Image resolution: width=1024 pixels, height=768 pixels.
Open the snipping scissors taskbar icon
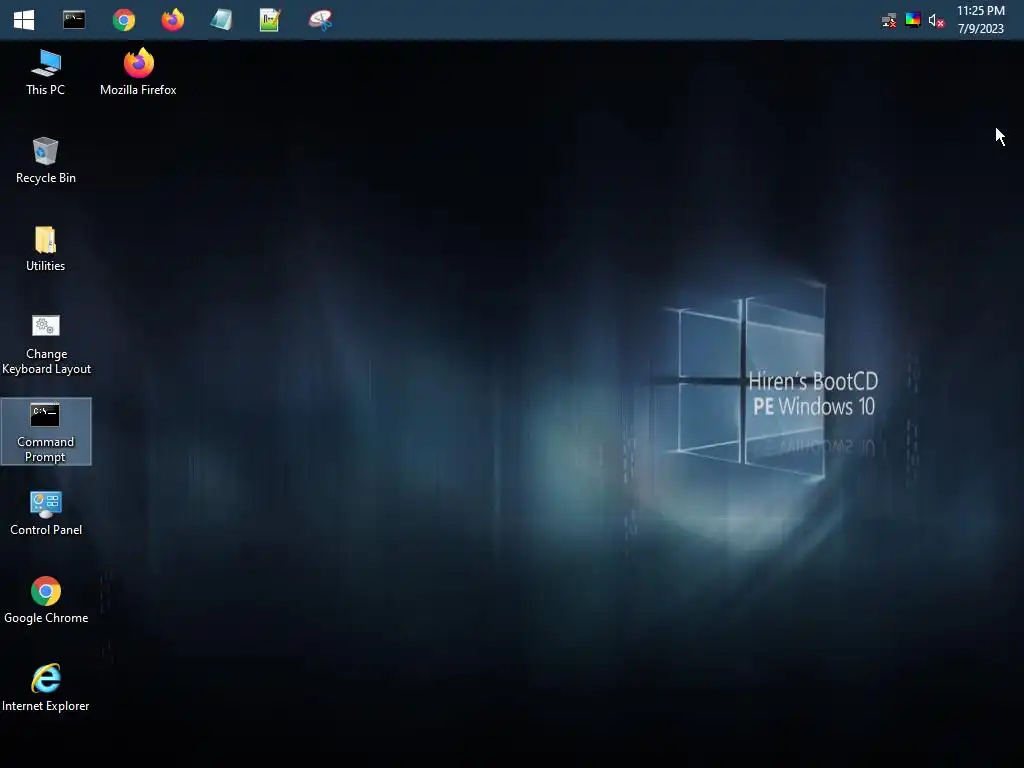[320, 20]
